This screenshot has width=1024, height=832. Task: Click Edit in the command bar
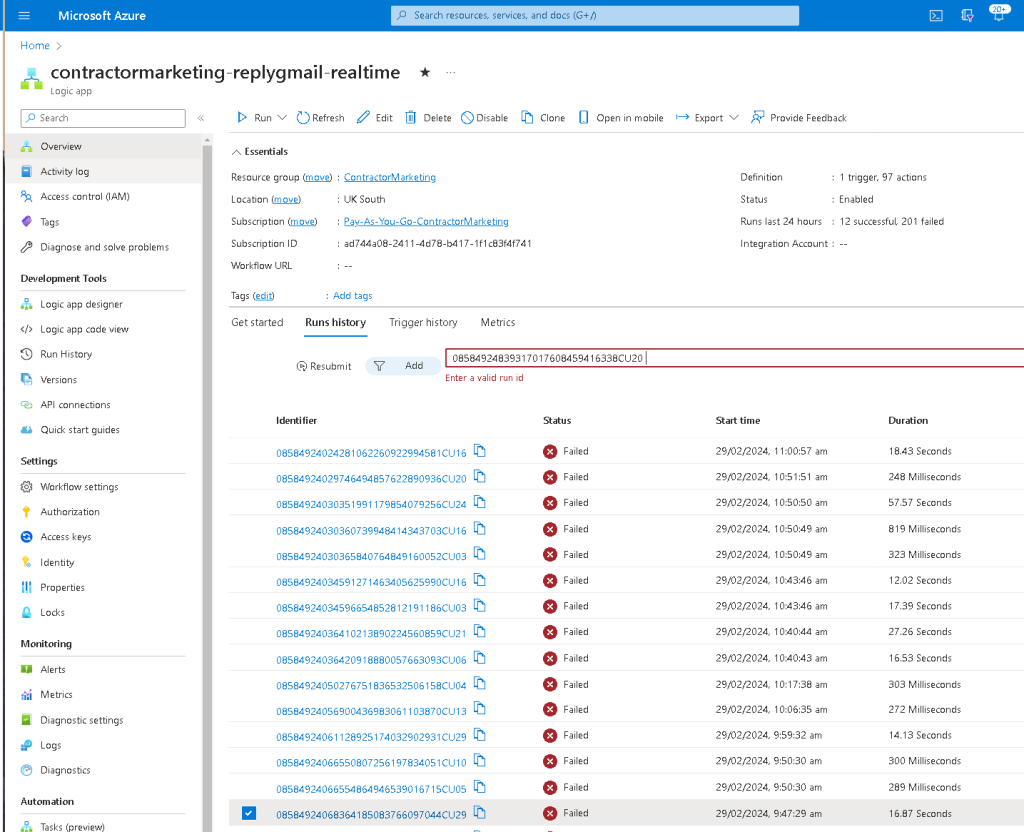click(375, 118)
